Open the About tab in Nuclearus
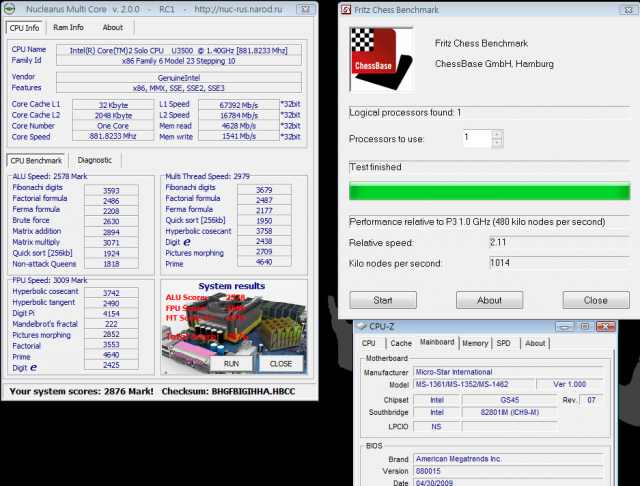Screen dimensions: 640x486 pos(113,27)
